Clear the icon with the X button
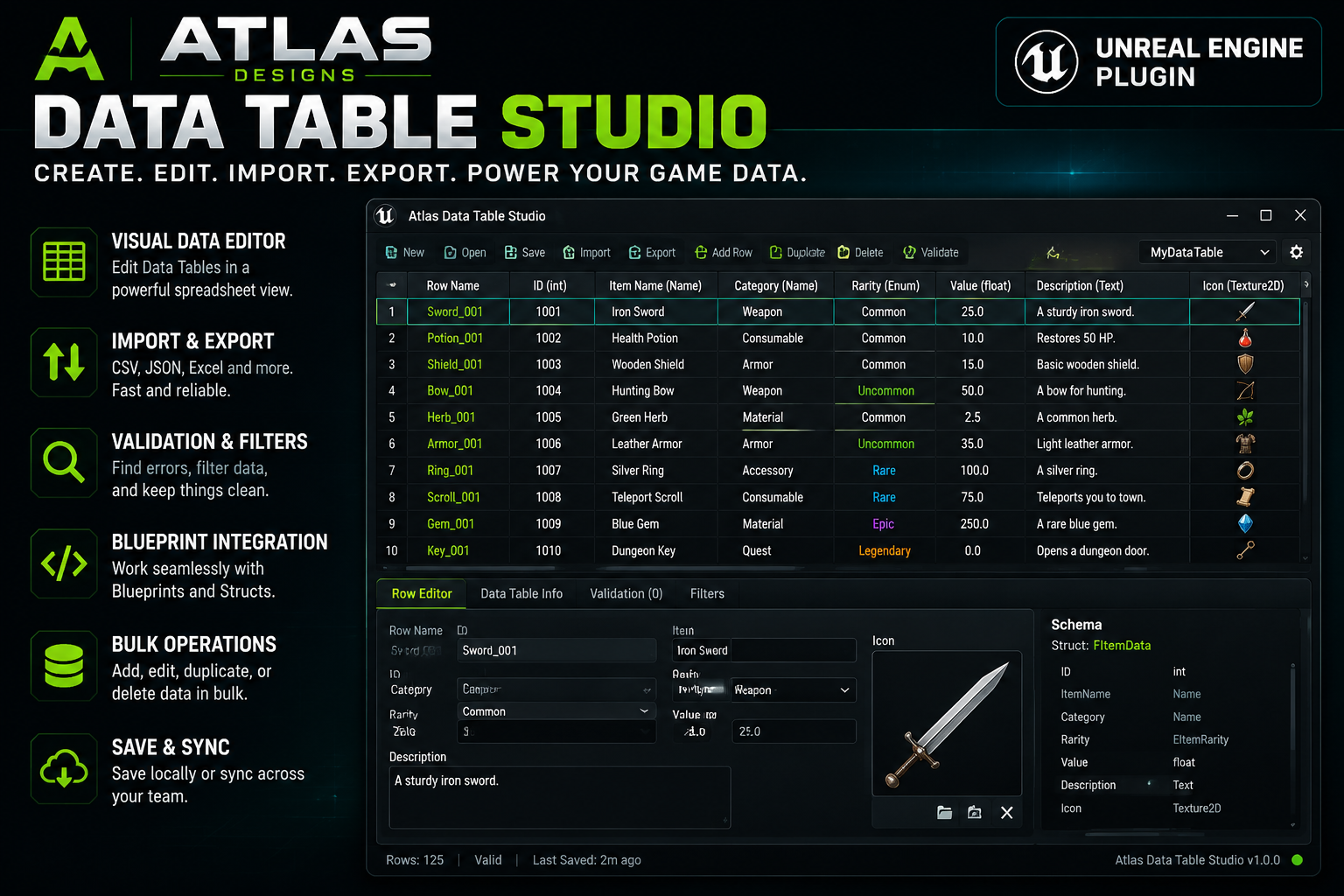The image size is (1344, 896). pyautogui.click(x=1007, y=813)
